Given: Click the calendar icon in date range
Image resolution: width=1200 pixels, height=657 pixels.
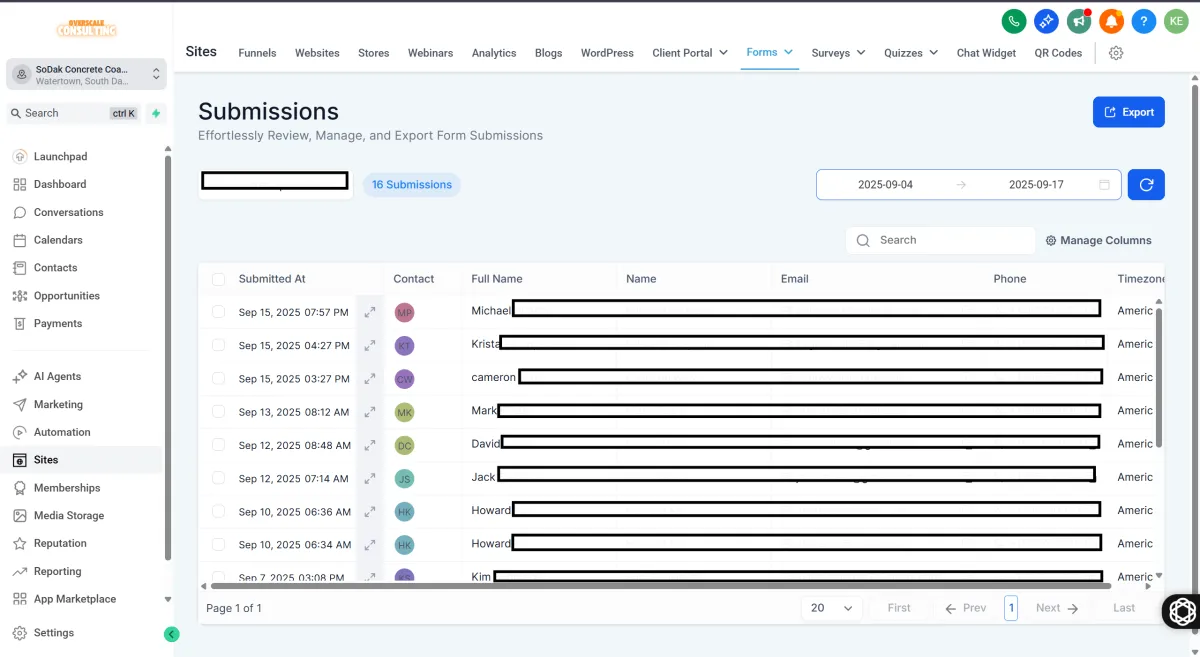Looking at the screenshot, I should coord(1104,185).
